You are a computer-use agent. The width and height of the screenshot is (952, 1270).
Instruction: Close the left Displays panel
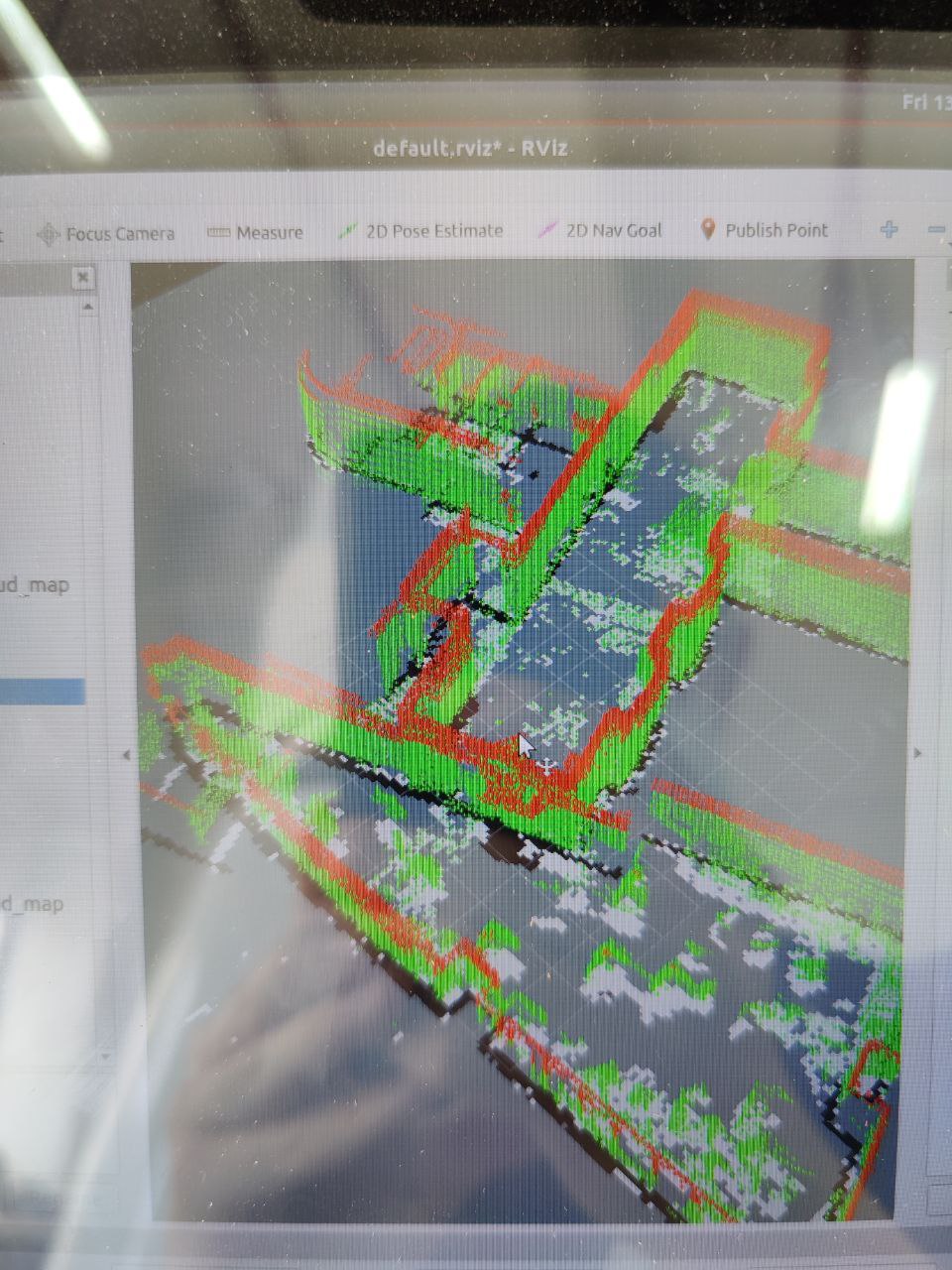pyautogui.click(x=83, y=278)
